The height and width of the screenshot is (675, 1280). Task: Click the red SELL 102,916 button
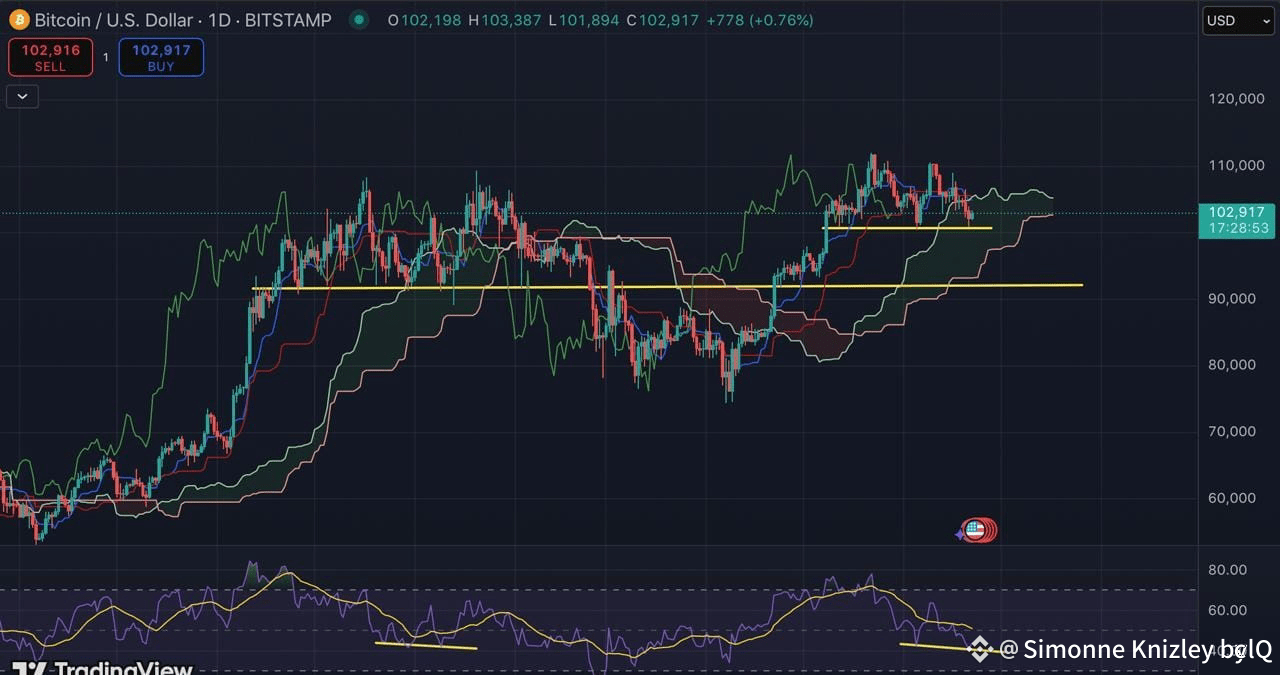[50, 57]
